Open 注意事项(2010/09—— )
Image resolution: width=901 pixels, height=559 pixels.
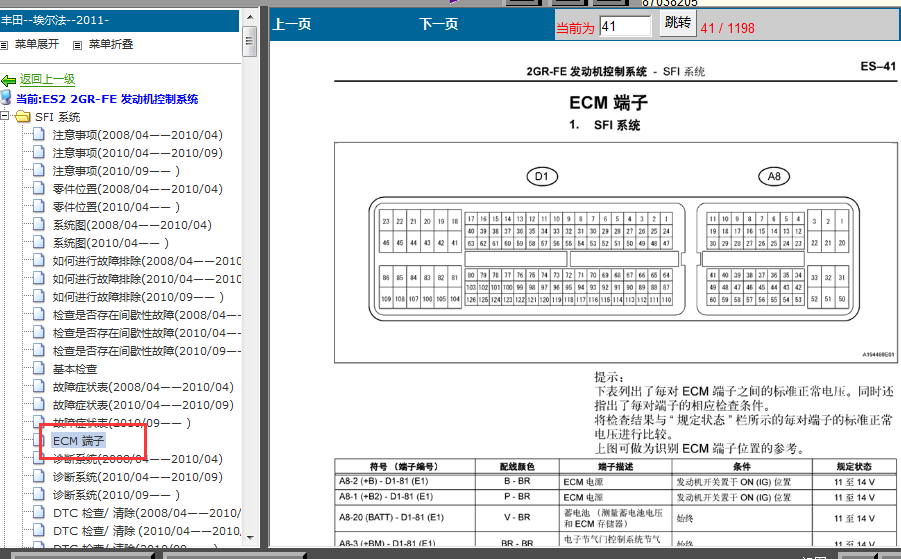pos(116,171)
